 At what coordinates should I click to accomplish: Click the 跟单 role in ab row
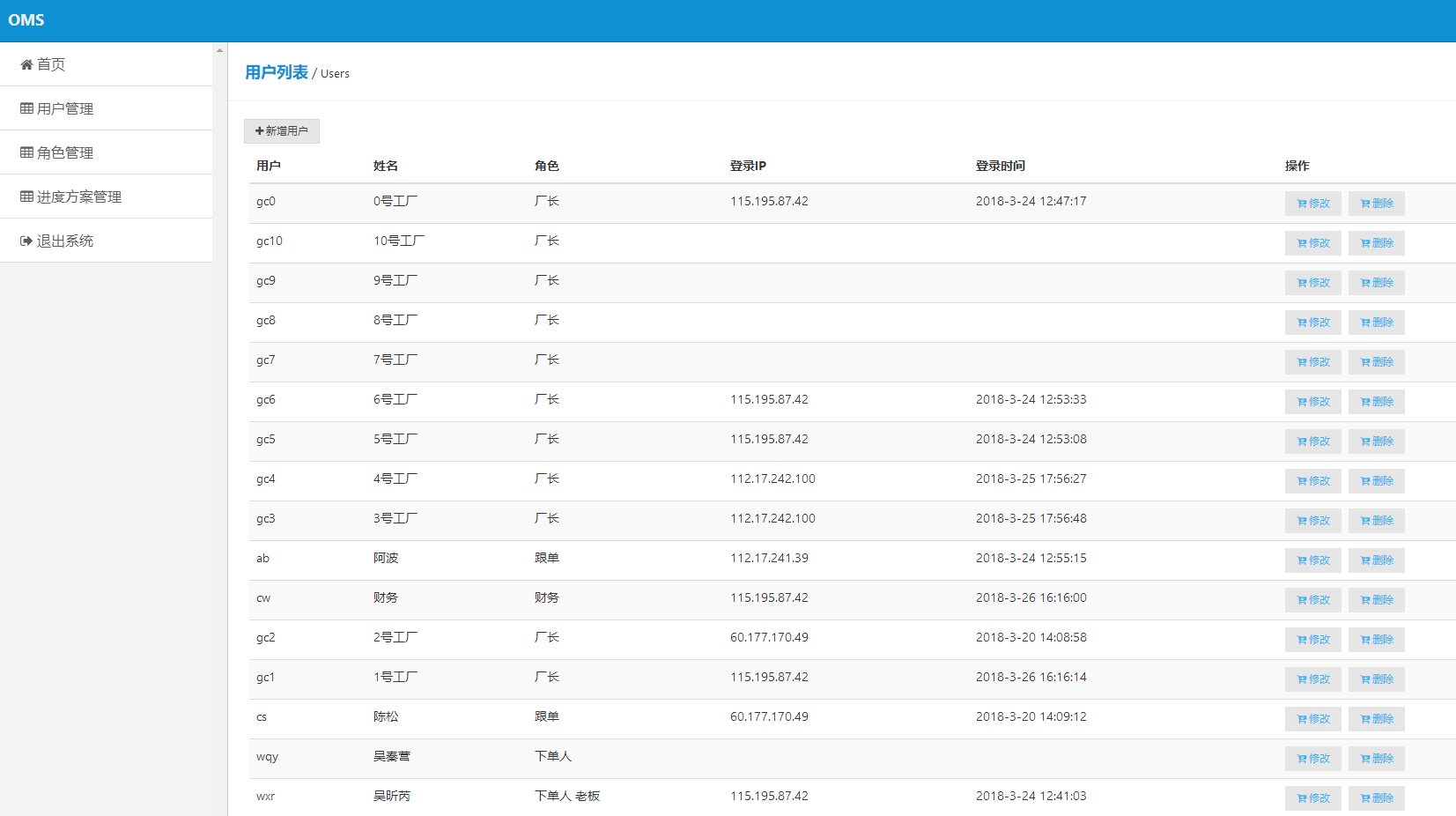coord(547,558)
